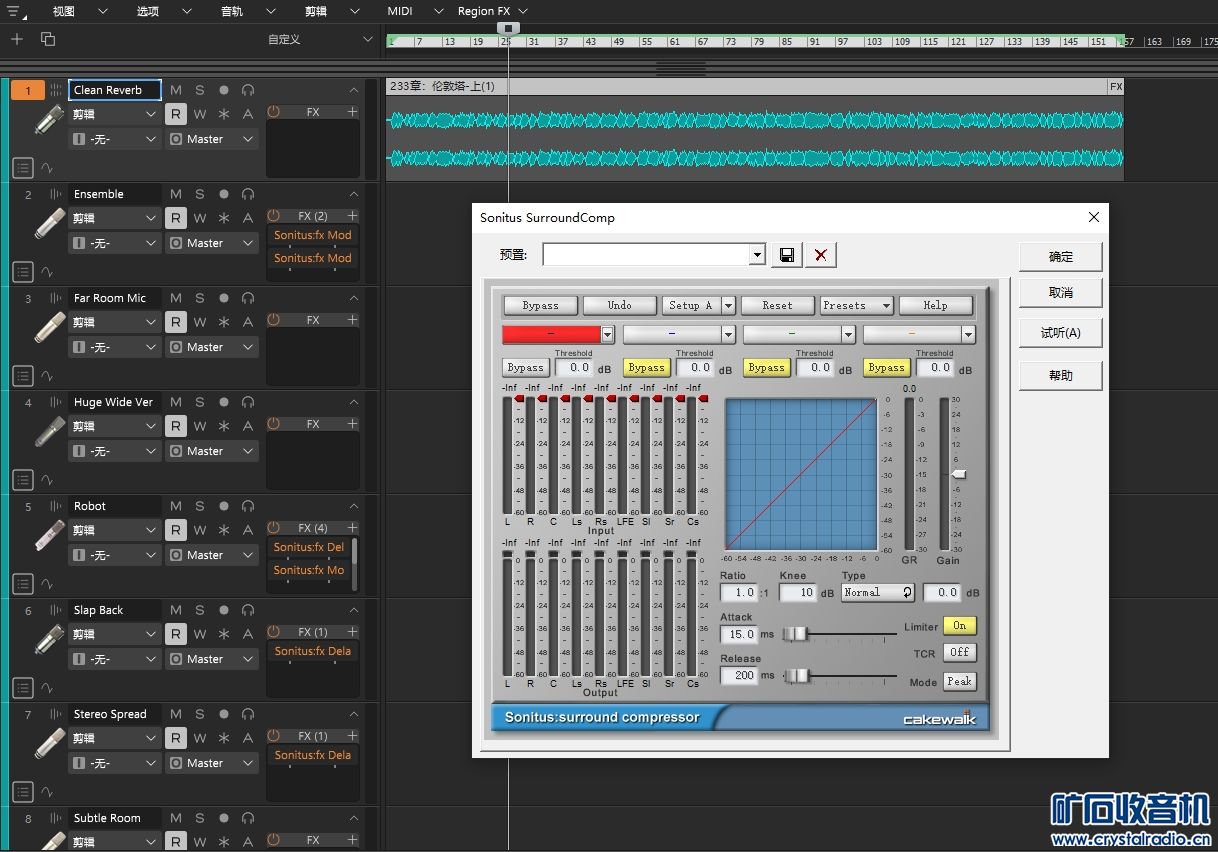This screenshot has height=852, width=1218.
Task: Turn off the Limiter On toggle
Action: click(x=959, y=626)
